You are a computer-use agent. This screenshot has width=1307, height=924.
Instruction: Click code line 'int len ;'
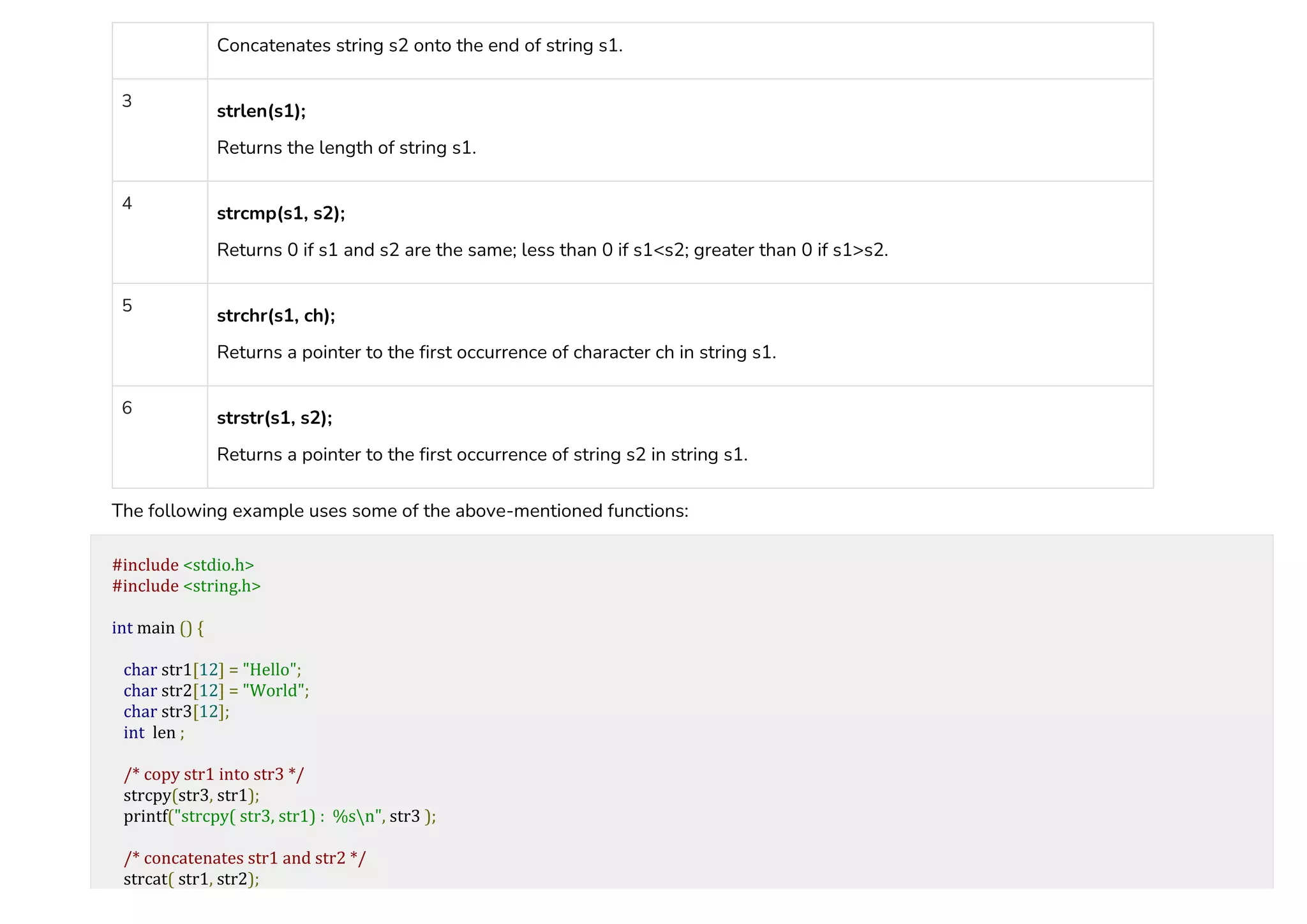(x=154, y=733)
